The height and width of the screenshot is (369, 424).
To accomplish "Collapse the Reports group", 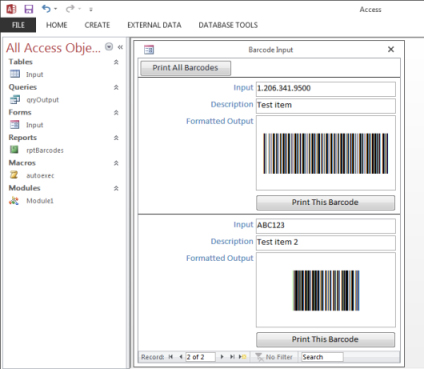I will [x=116, y=138].
